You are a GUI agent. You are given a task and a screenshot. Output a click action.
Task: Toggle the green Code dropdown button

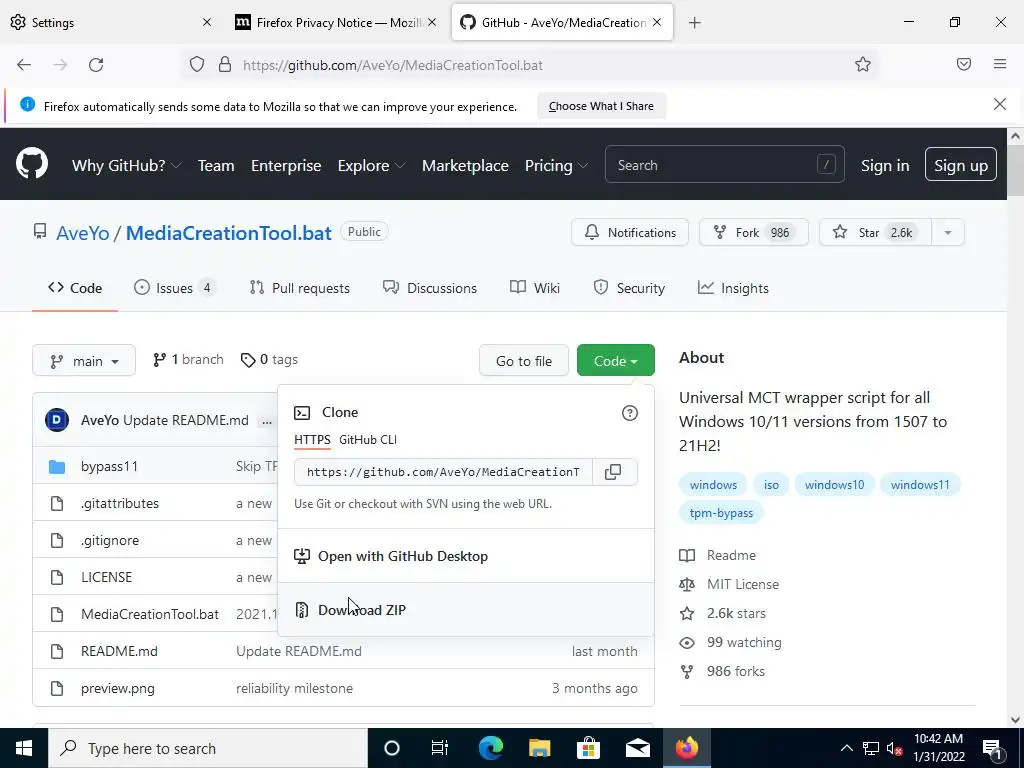(616, 360)
